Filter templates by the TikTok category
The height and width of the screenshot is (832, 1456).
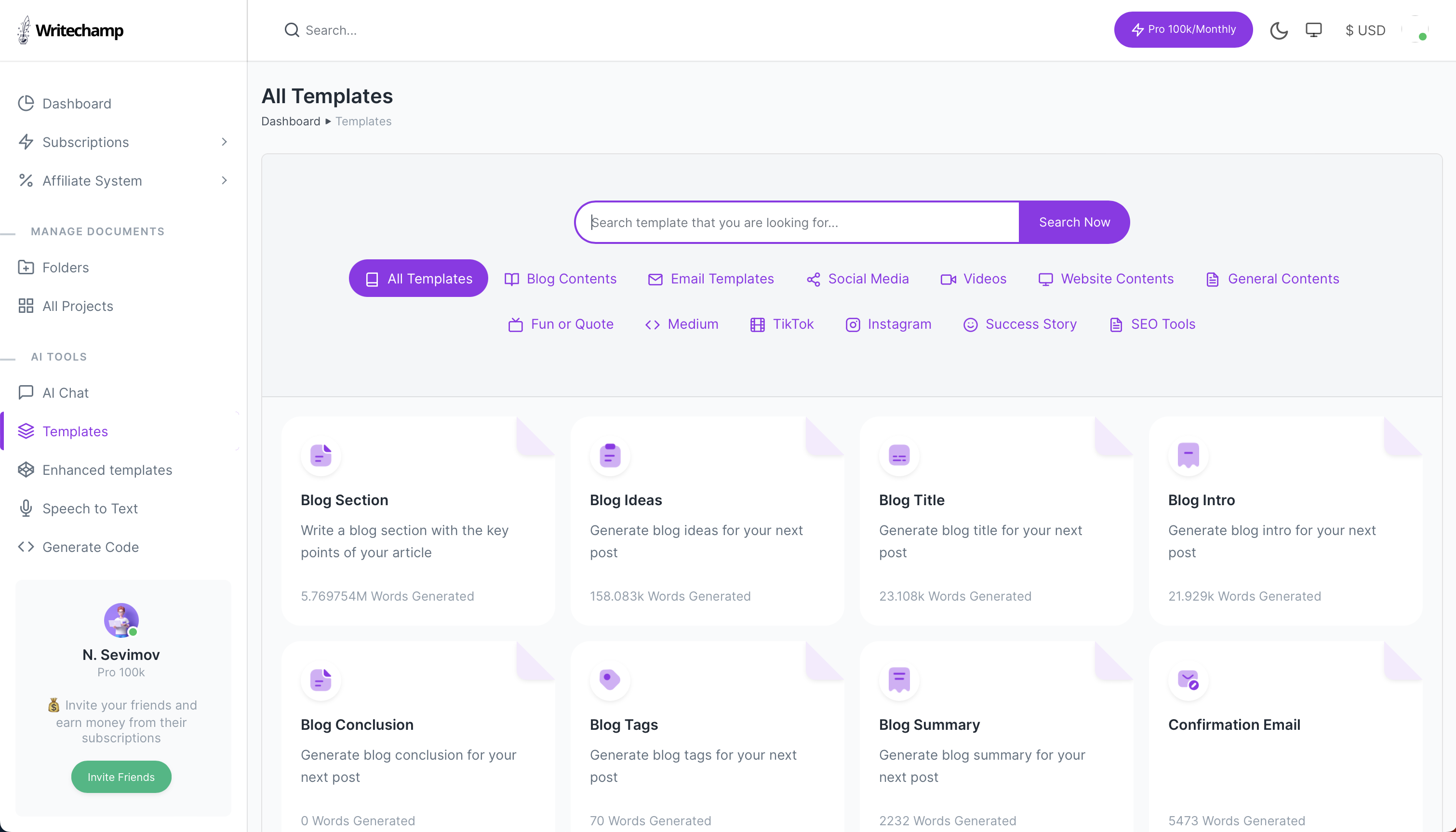coord(781,324)
